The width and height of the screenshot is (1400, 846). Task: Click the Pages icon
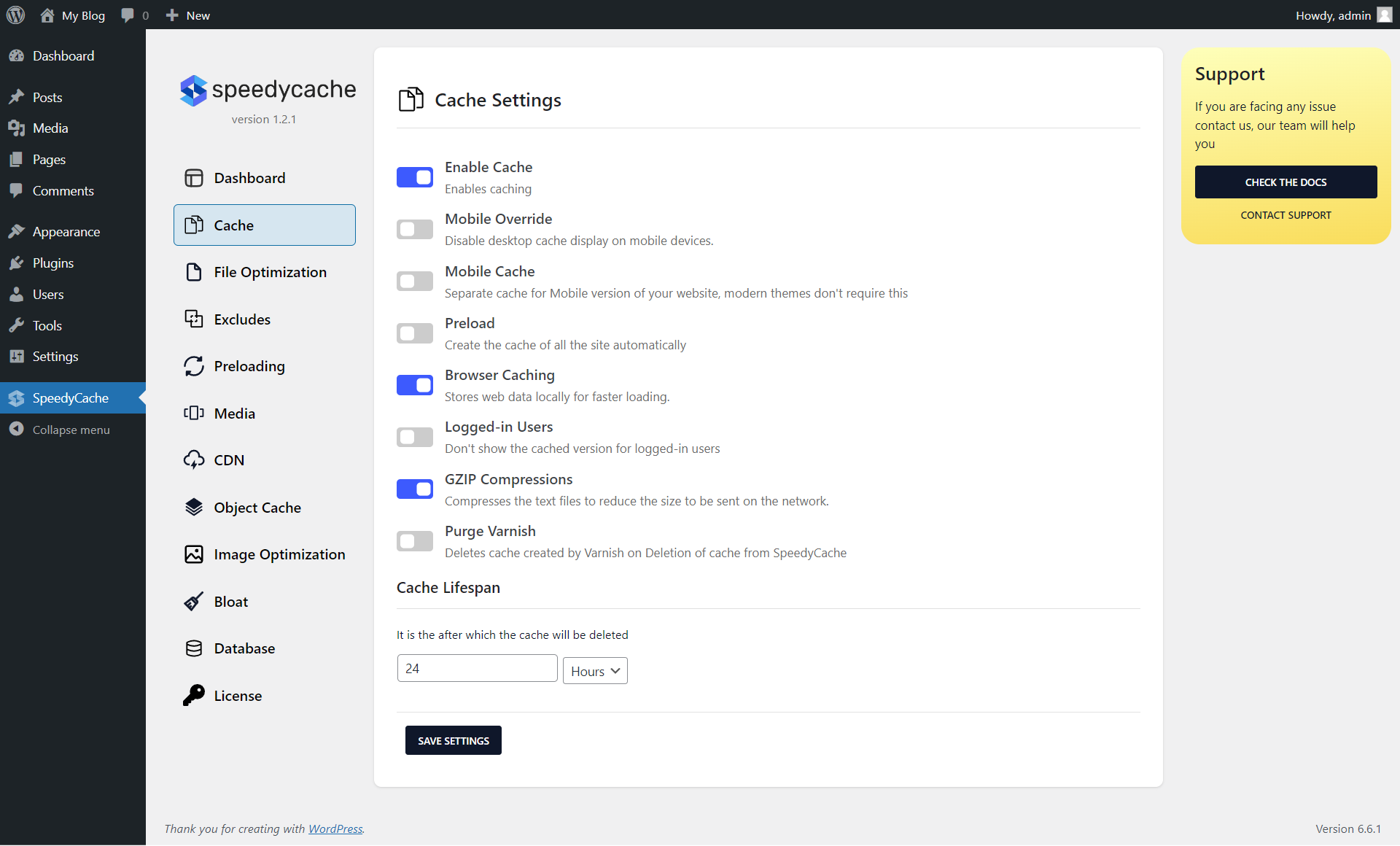[17, 160]
